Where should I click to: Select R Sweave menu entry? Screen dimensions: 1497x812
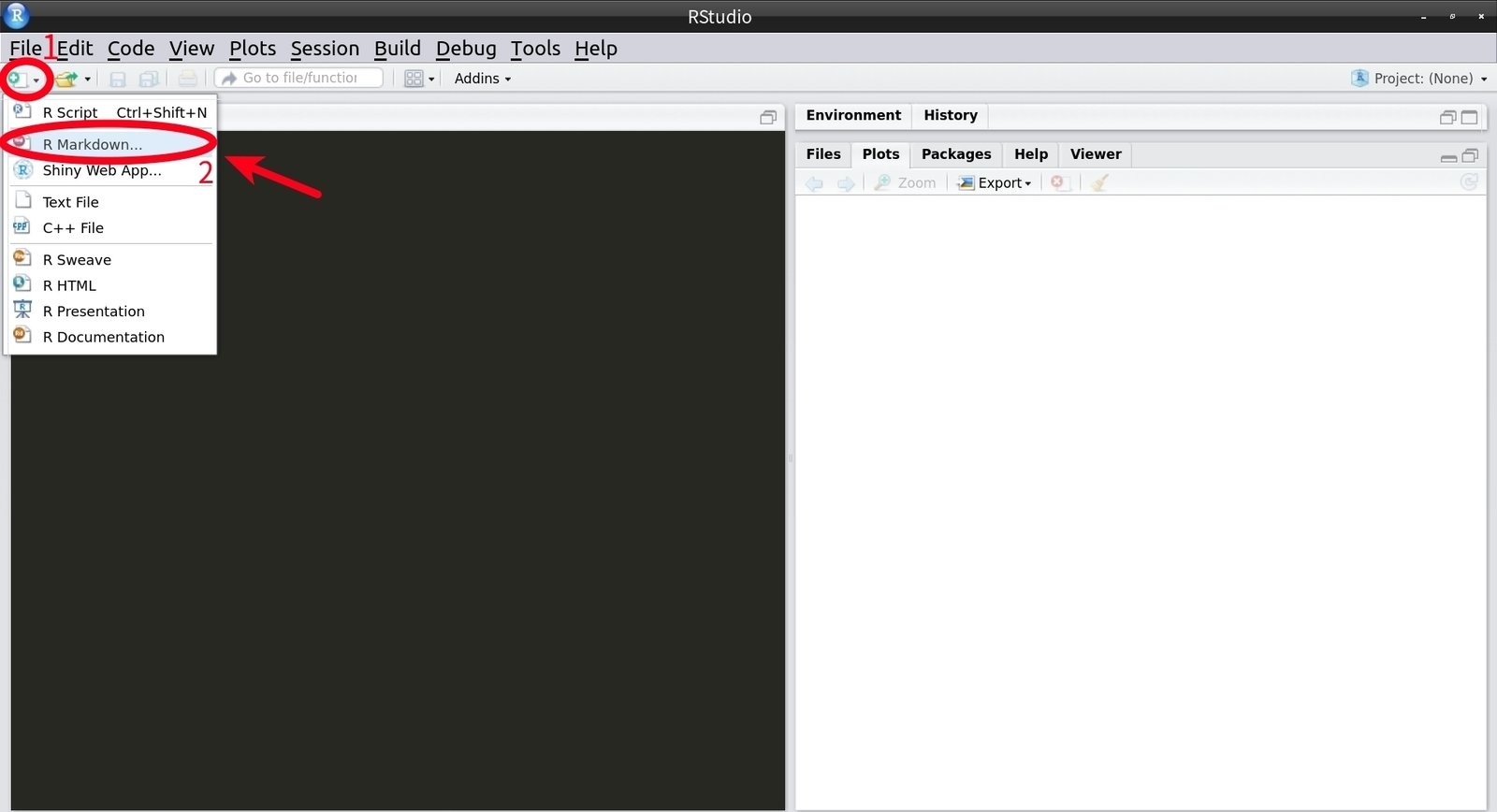click(x=111, y=260)
